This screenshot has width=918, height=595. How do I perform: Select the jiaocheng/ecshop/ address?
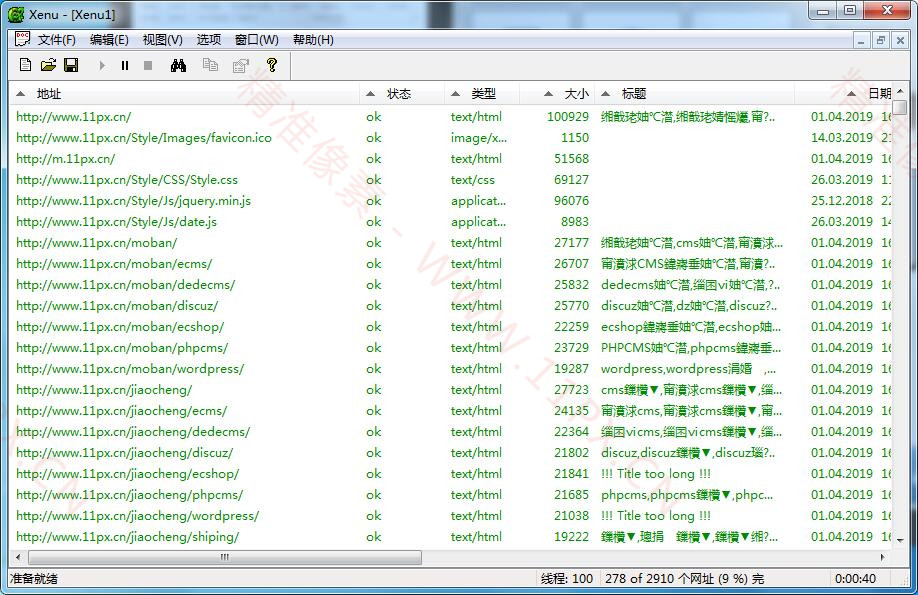[x=128, y=474]
